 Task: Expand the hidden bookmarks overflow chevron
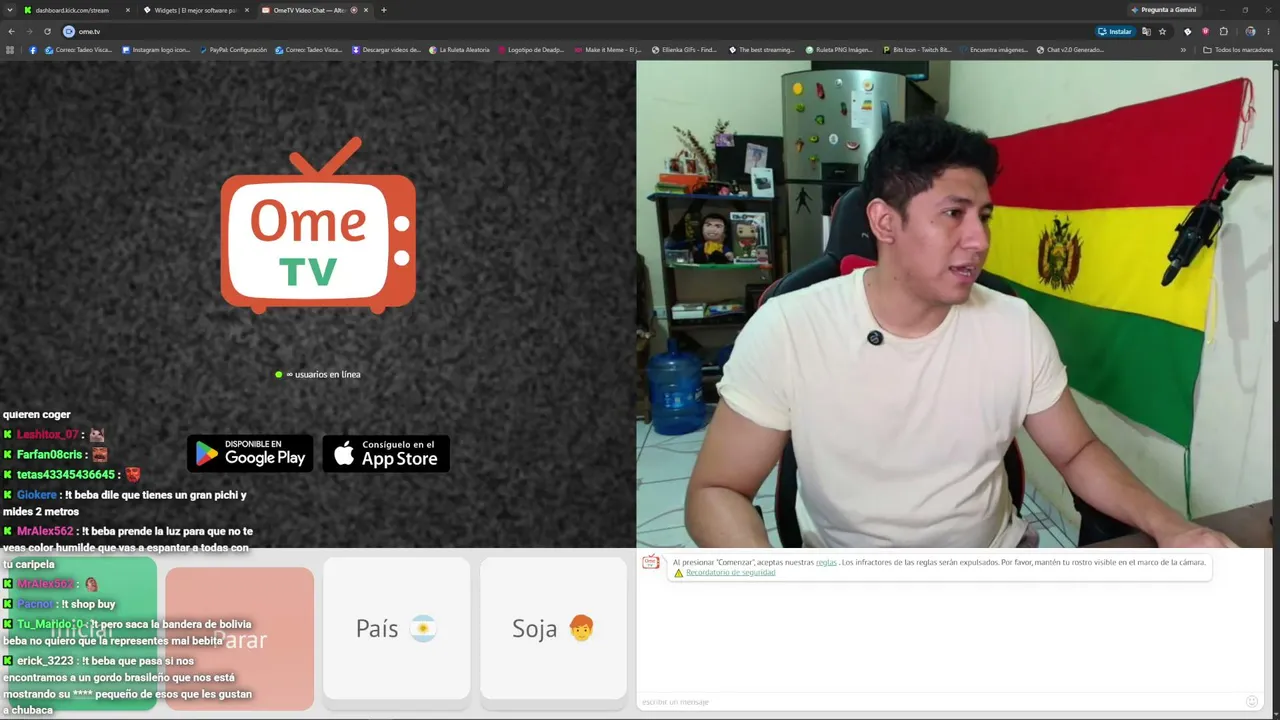coord(1183,50)
